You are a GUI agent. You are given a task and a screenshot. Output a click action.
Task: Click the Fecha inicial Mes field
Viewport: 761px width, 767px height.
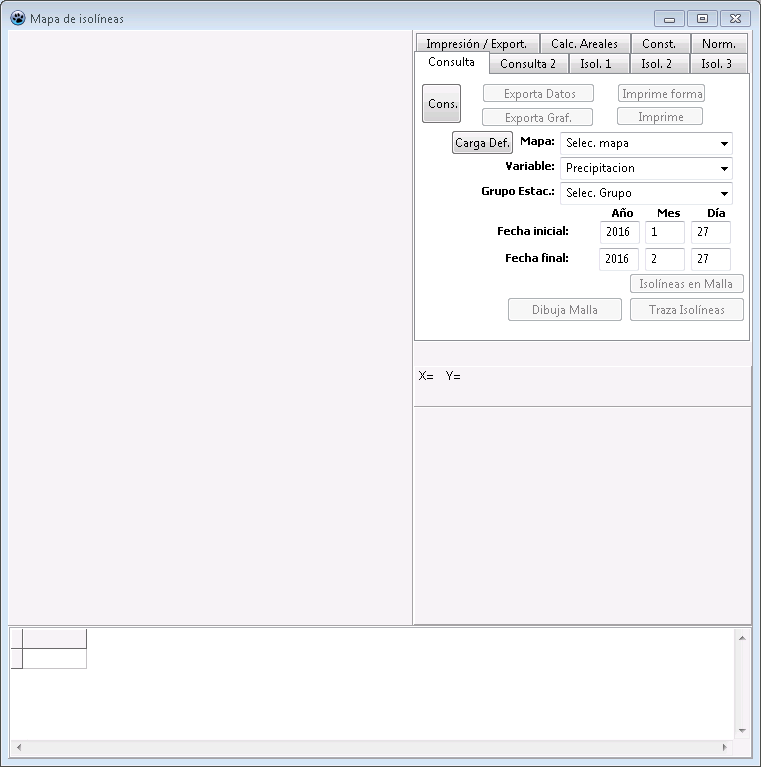664,232
